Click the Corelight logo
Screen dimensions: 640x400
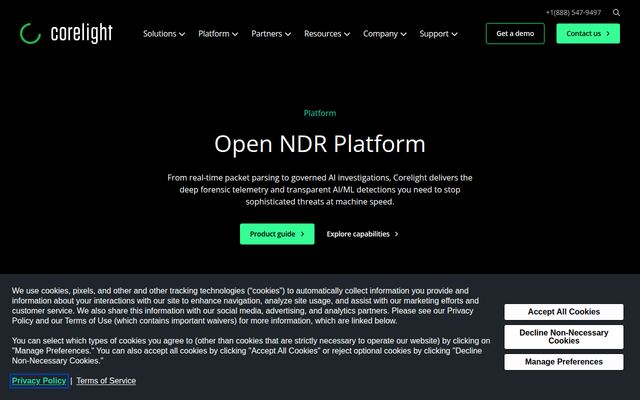(66, 33)
